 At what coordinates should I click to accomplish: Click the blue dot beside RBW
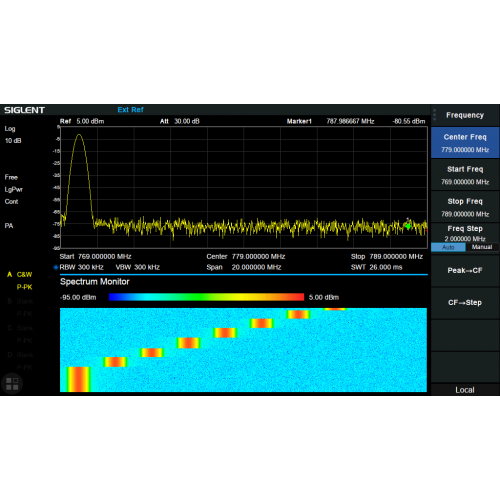tap(56, 267)
